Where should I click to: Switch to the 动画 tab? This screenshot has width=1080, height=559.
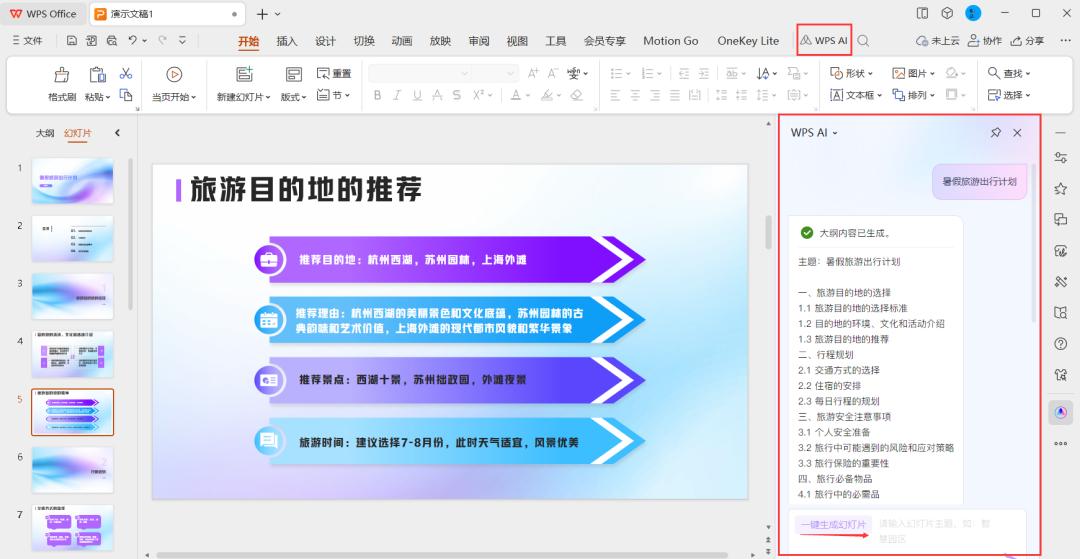[402, 41]
